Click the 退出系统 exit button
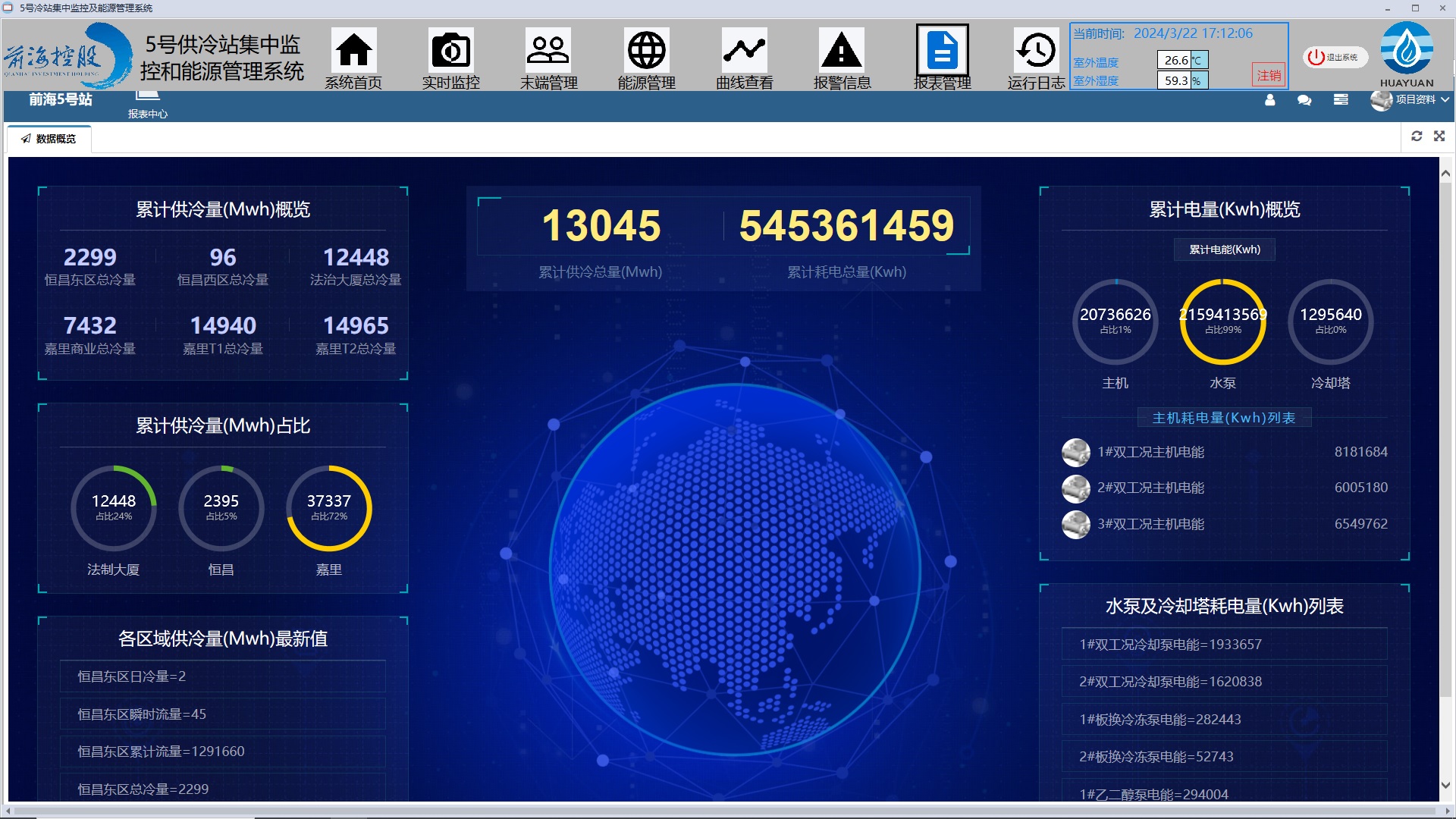This screenshot has height=819, width=1456. 1335,57
